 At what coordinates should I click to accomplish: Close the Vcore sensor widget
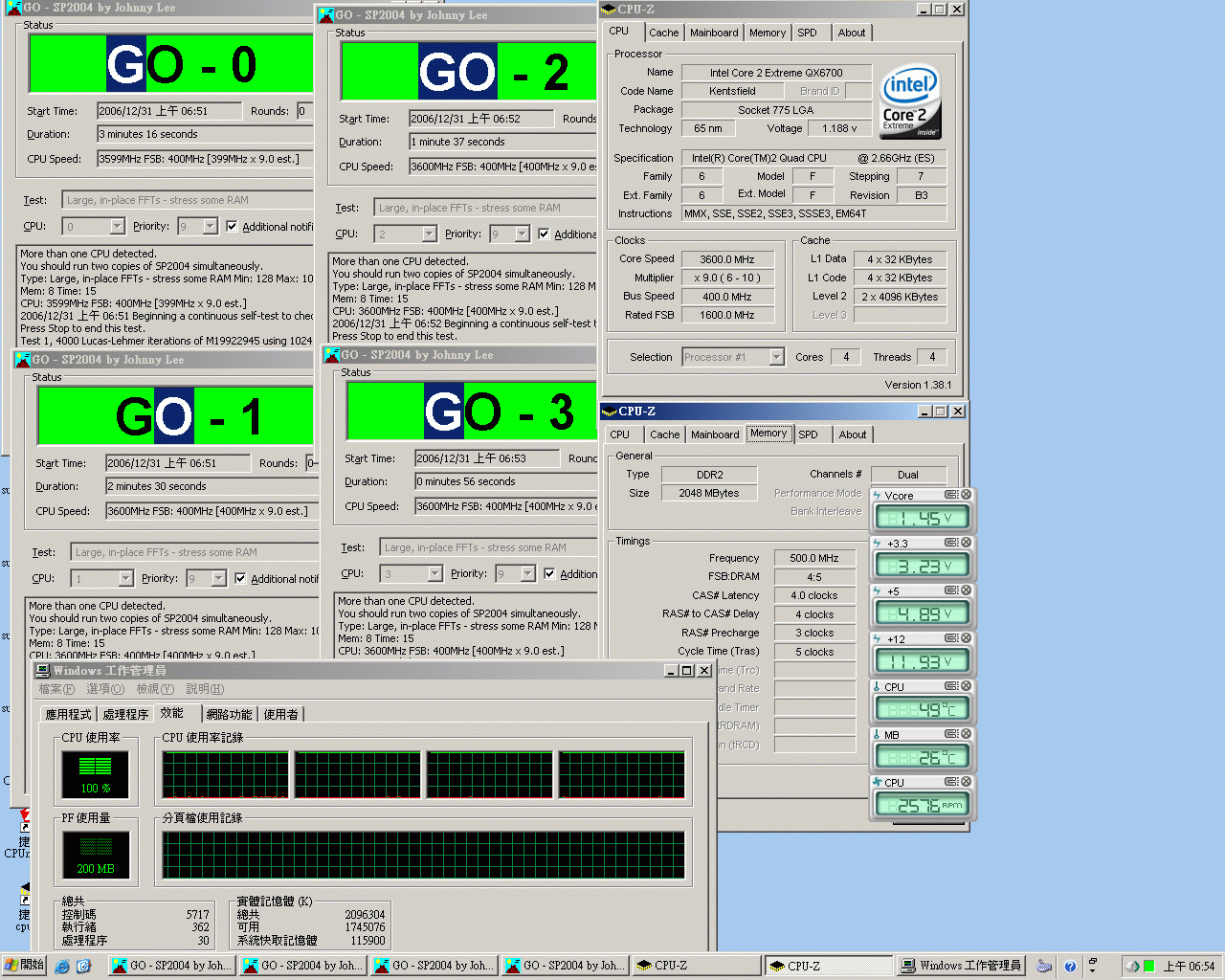967,495
